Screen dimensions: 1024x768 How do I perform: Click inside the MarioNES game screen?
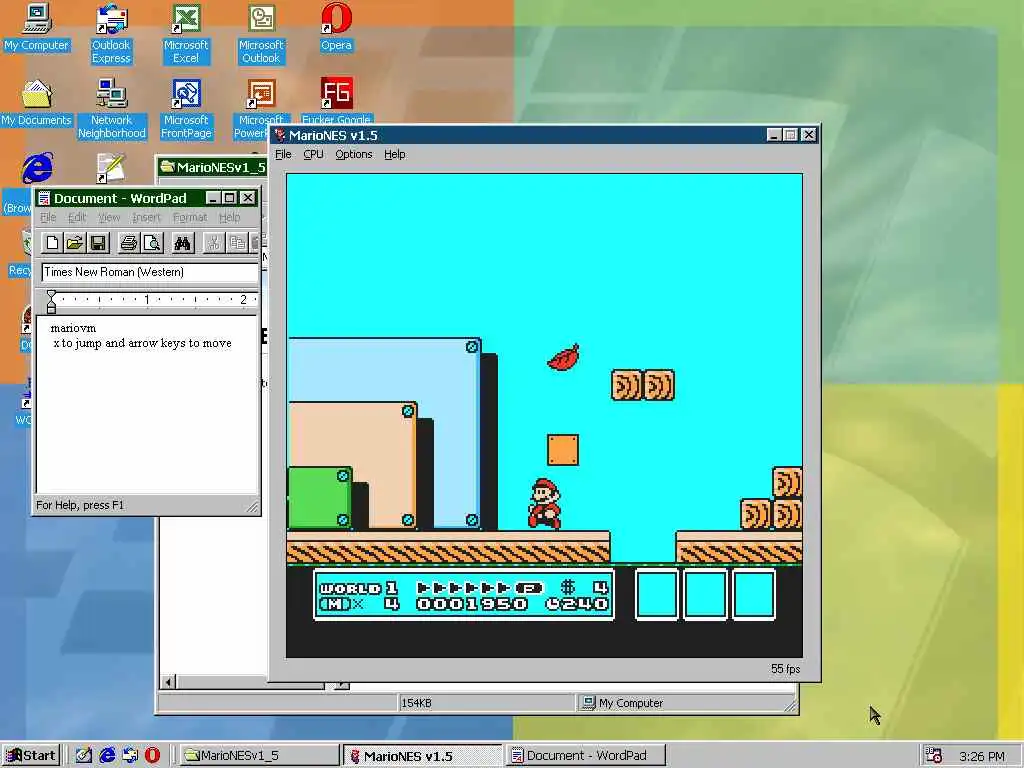(544, 415)
